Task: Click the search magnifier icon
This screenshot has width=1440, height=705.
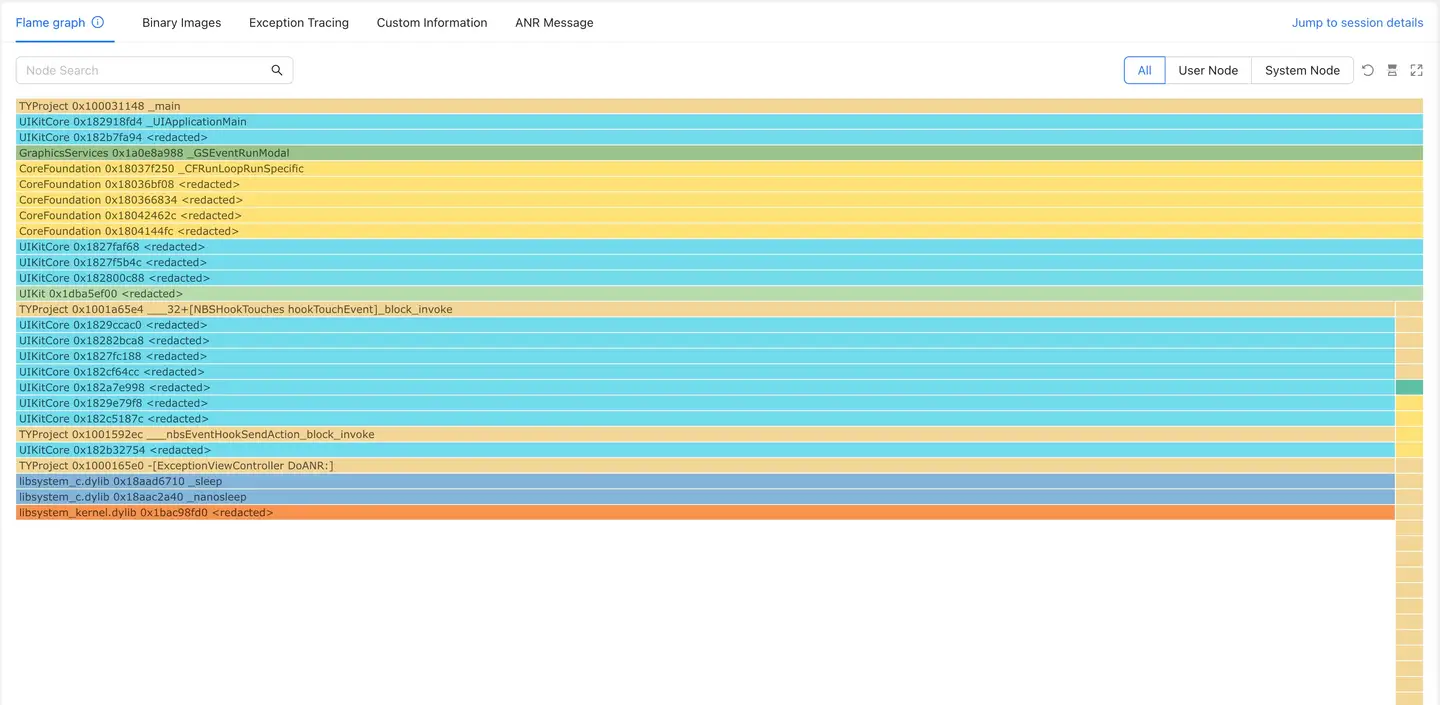Action: coord(277,70)
